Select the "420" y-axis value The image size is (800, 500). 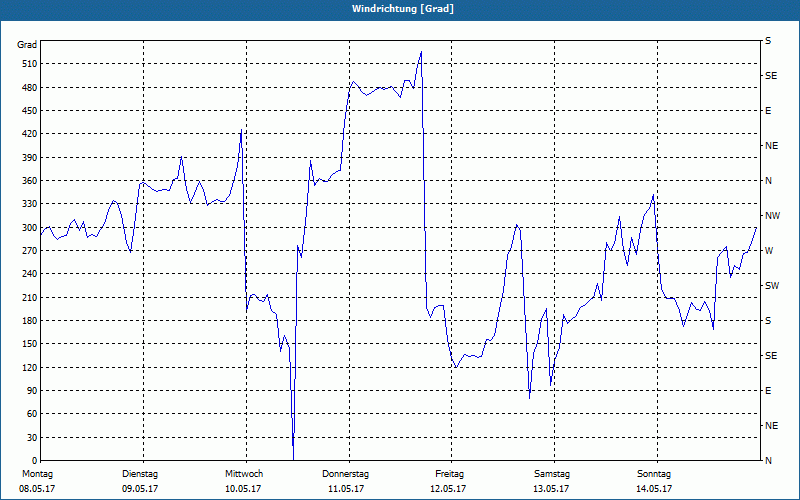(30, 134)
